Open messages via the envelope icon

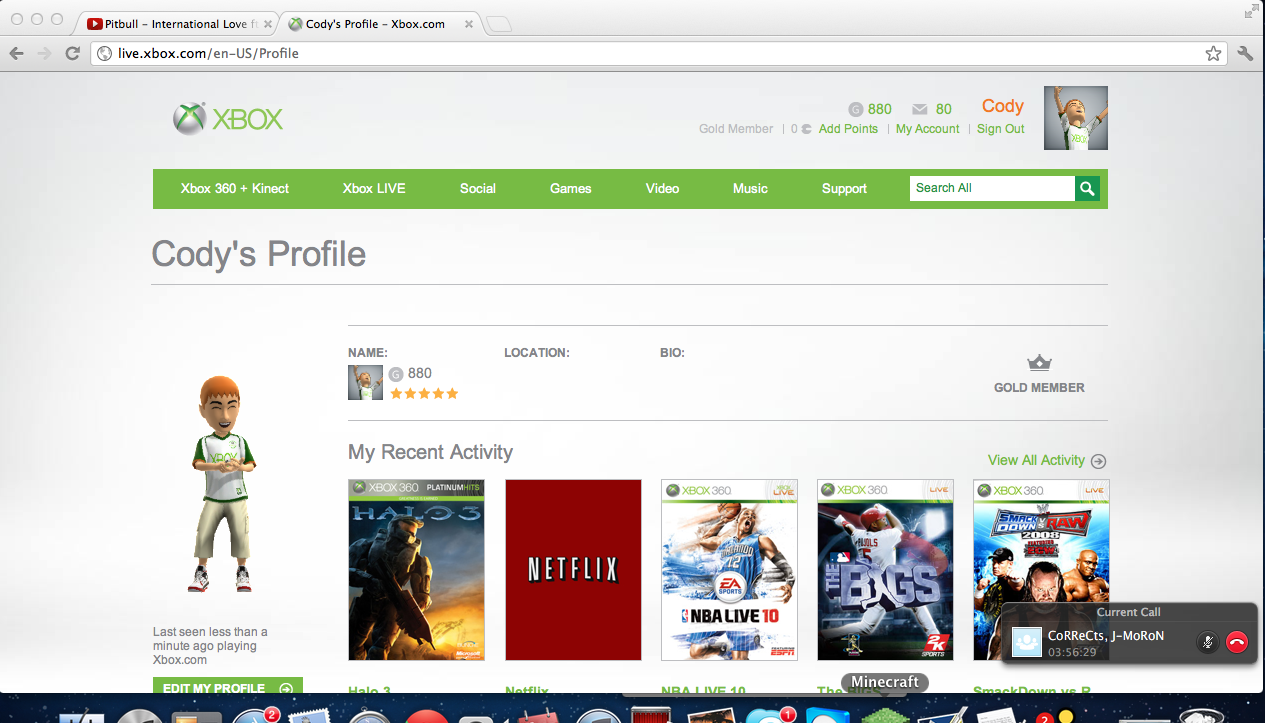click(920, 110)
